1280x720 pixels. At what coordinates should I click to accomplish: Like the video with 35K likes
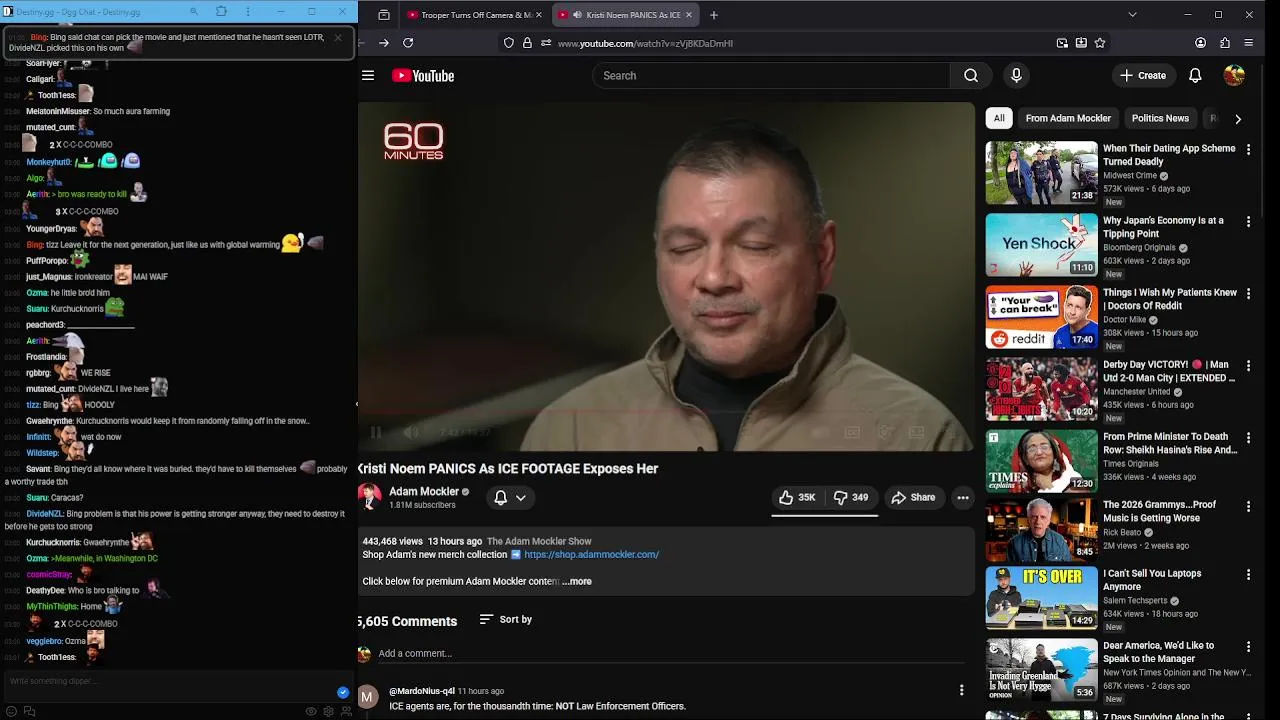(x=797, y=497)
